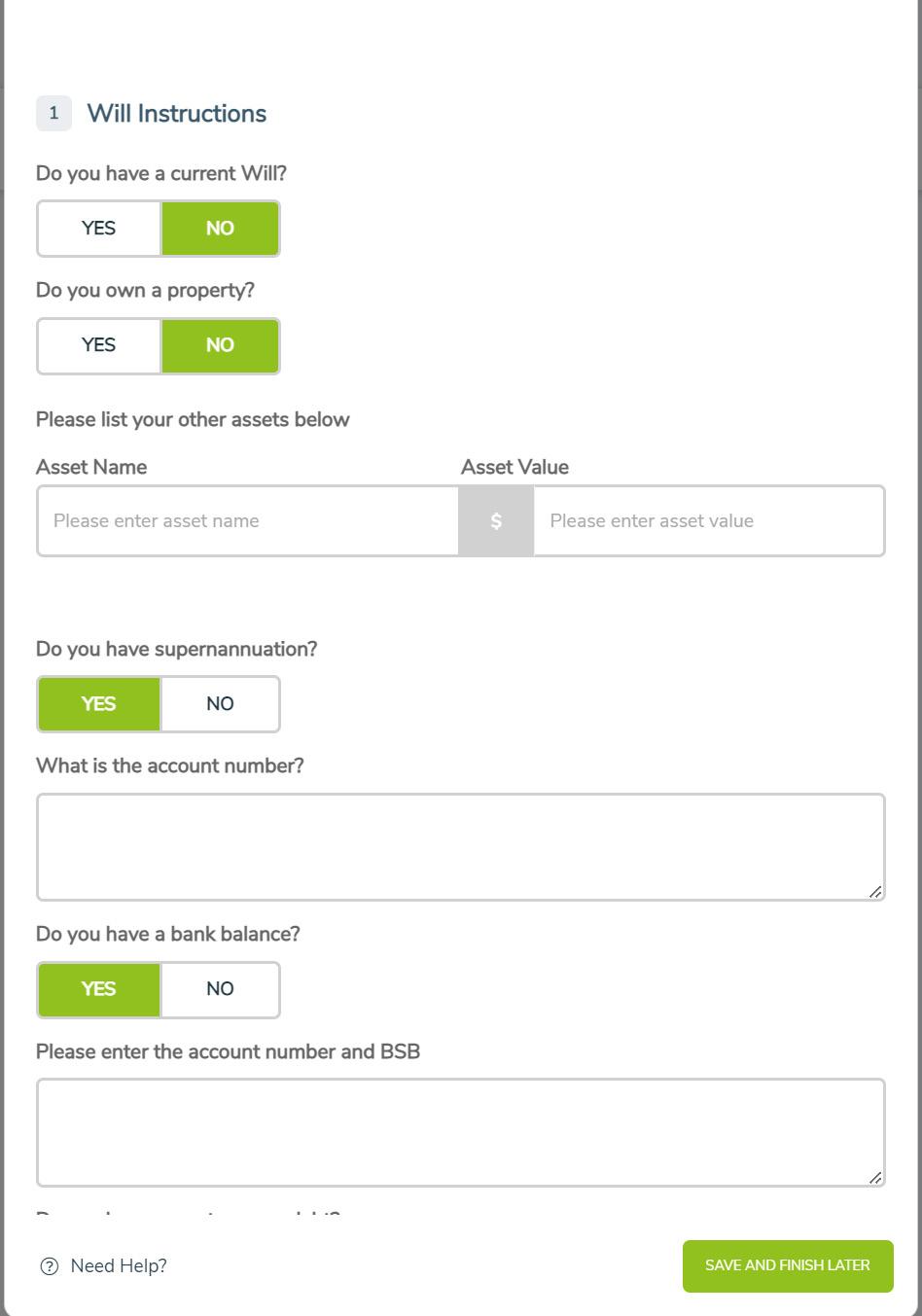Open the Need Help link
922x1316 pixels.
pyautogui.click(x=119, y=1265)
